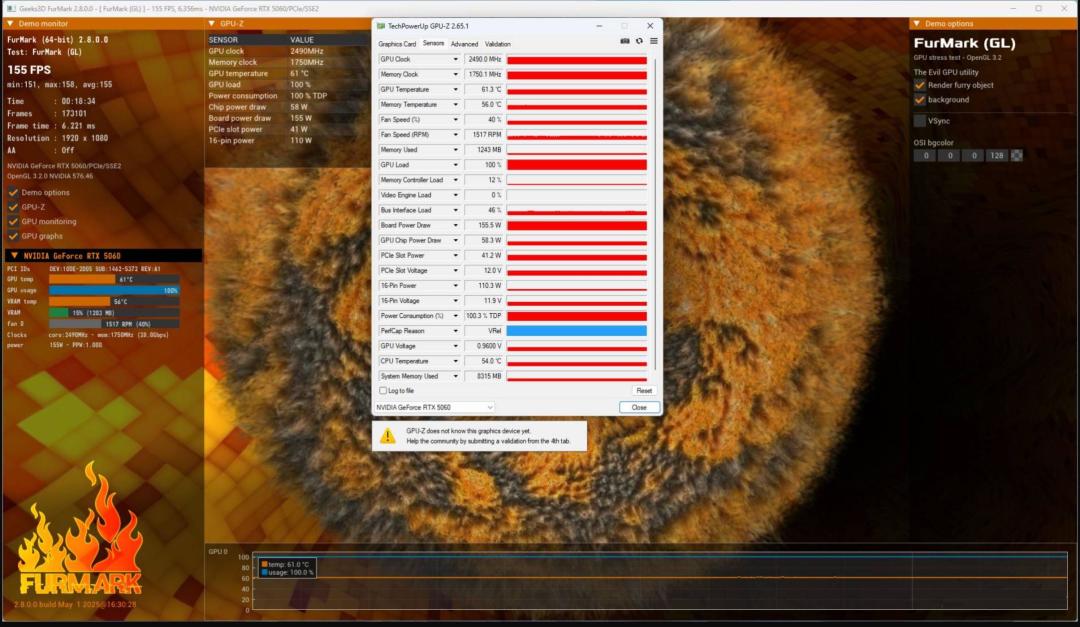This screenshot has height=627, width=1080.
Task: Uncheck the background checkbox
Action: point(920,100)
